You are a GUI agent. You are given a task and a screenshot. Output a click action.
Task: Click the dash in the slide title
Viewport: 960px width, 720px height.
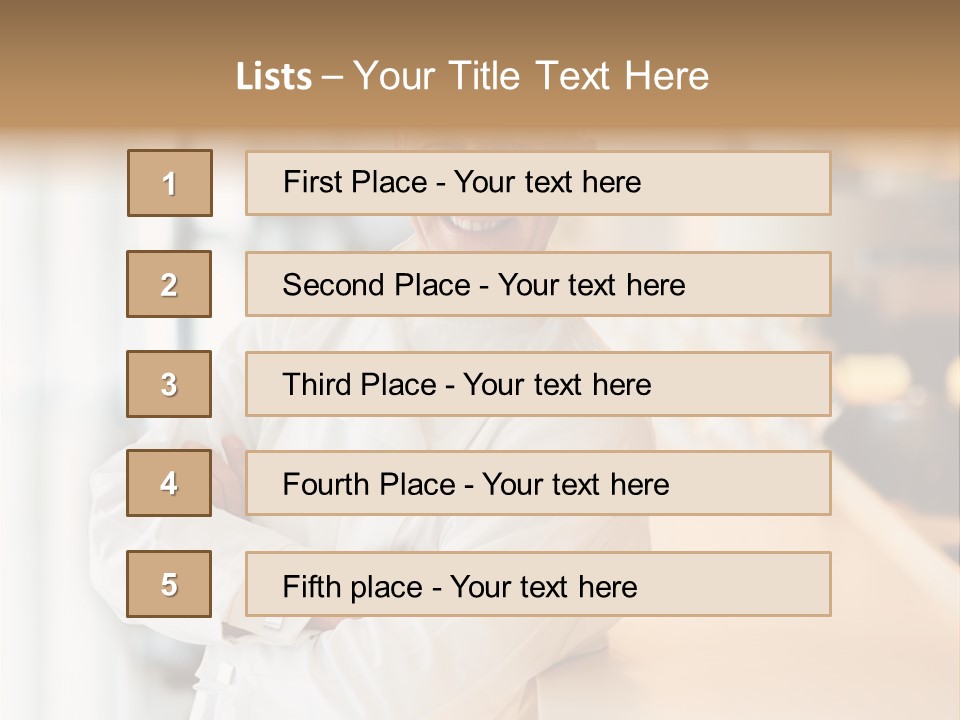pyautogui.click(x=332, y=77)
